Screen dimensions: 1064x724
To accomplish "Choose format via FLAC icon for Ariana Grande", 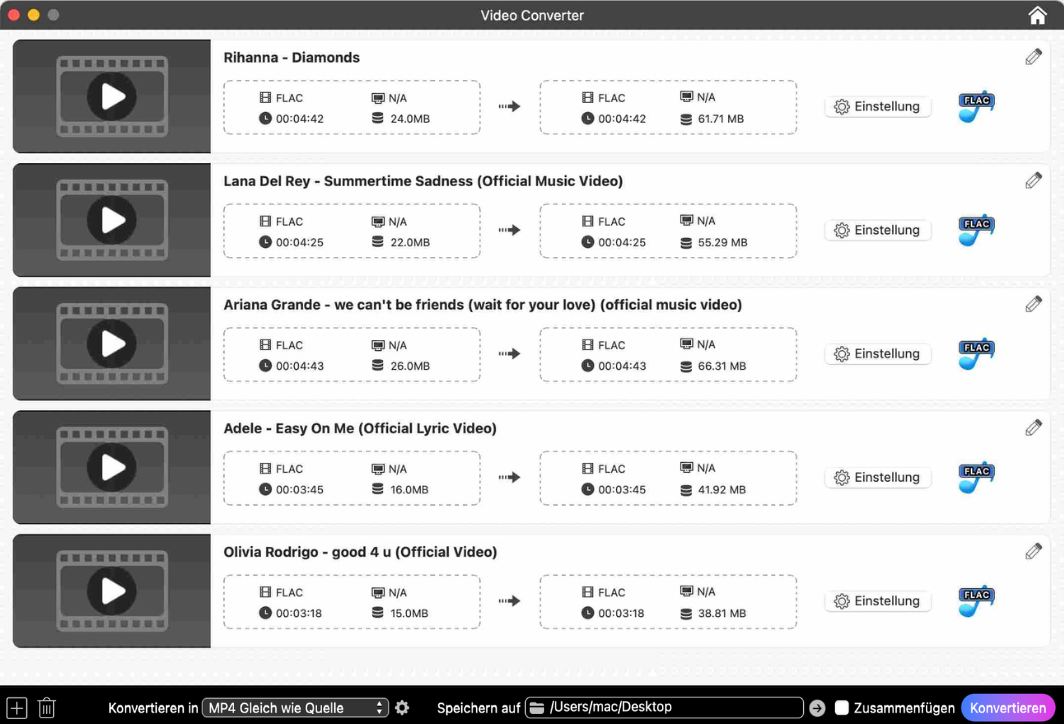I will point(976,354).
